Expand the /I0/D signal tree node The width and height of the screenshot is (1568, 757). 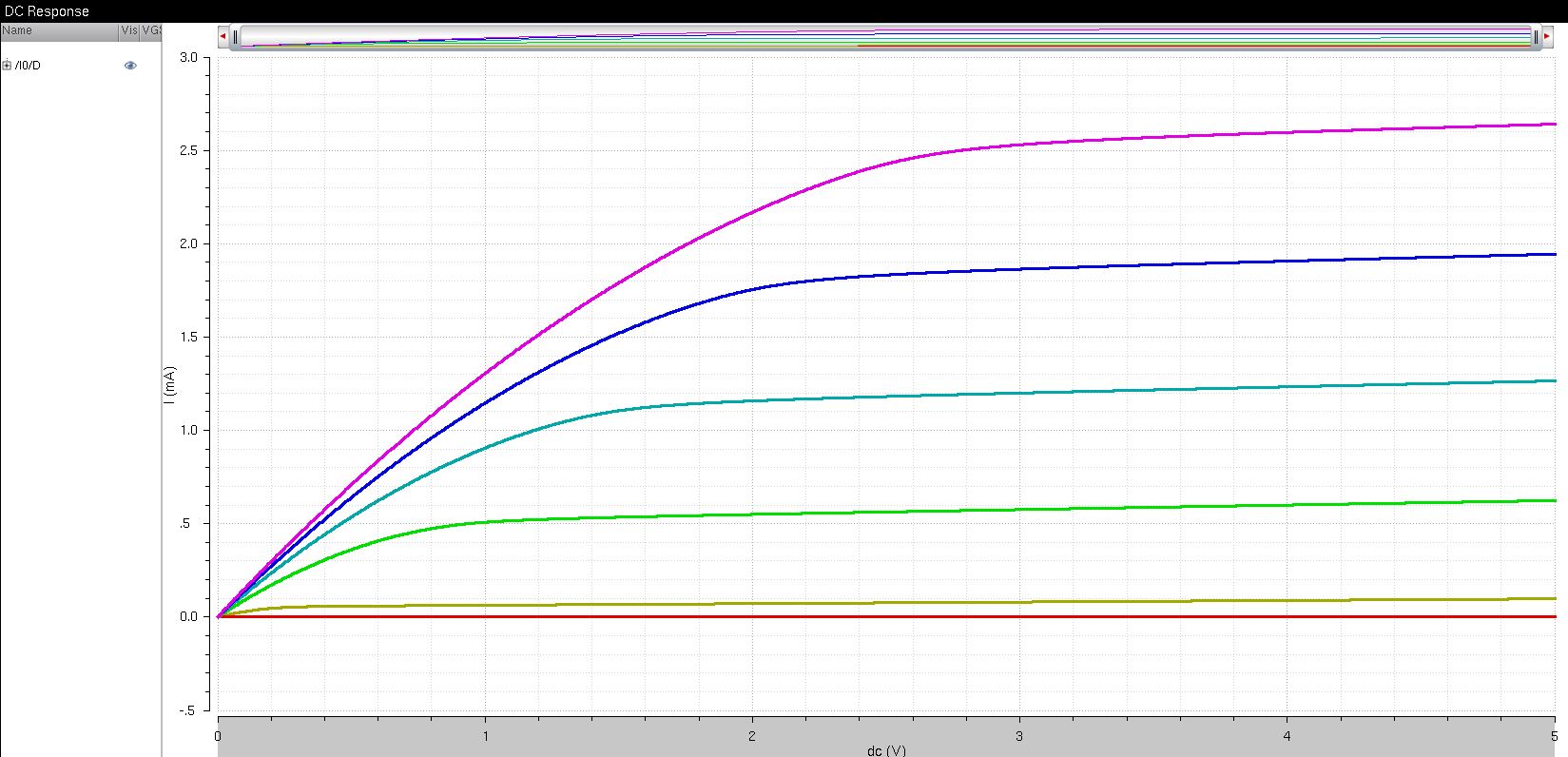click(7, 66)
